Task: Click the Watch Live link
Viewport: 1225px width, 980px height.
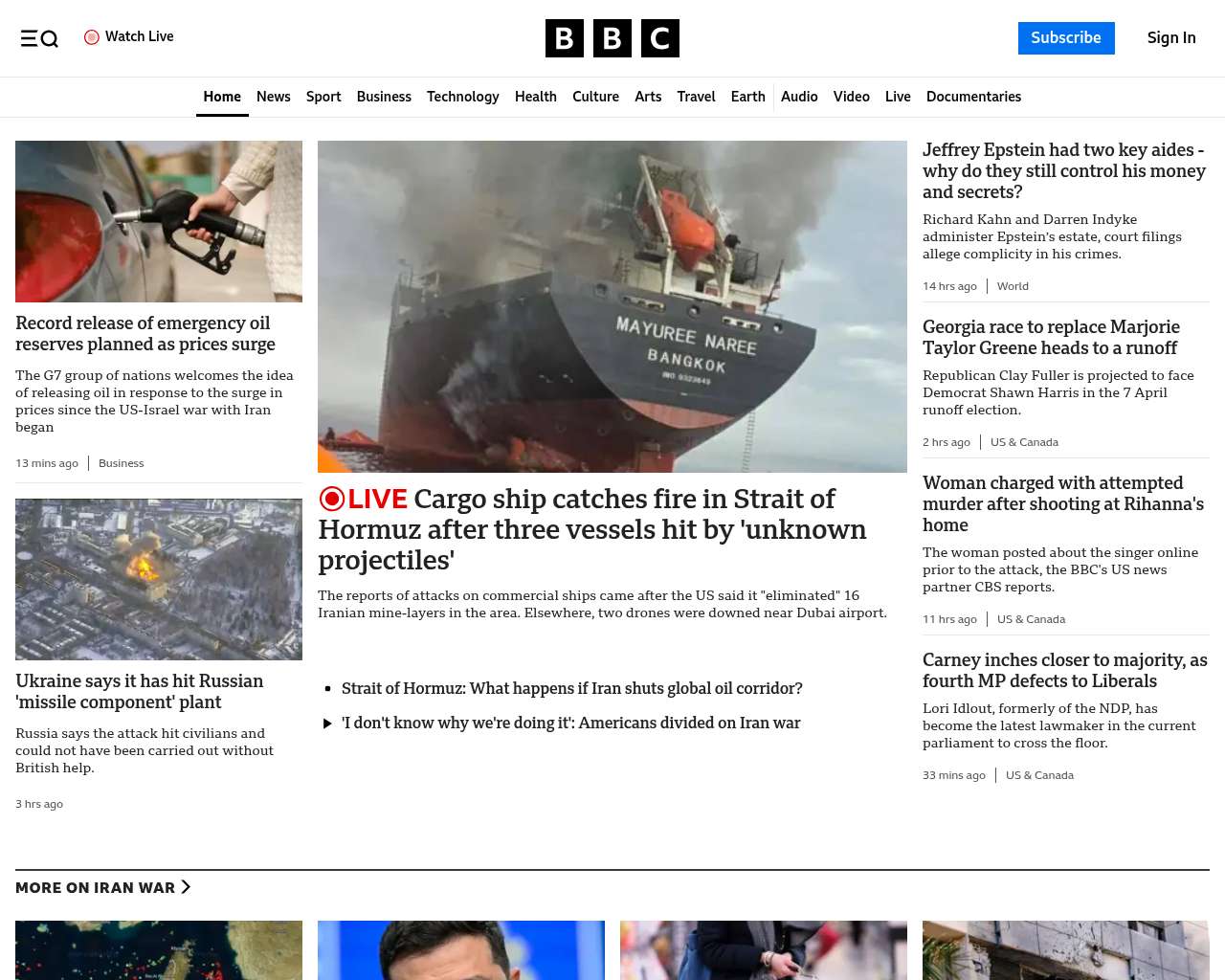Action: (x=140, y=36)
